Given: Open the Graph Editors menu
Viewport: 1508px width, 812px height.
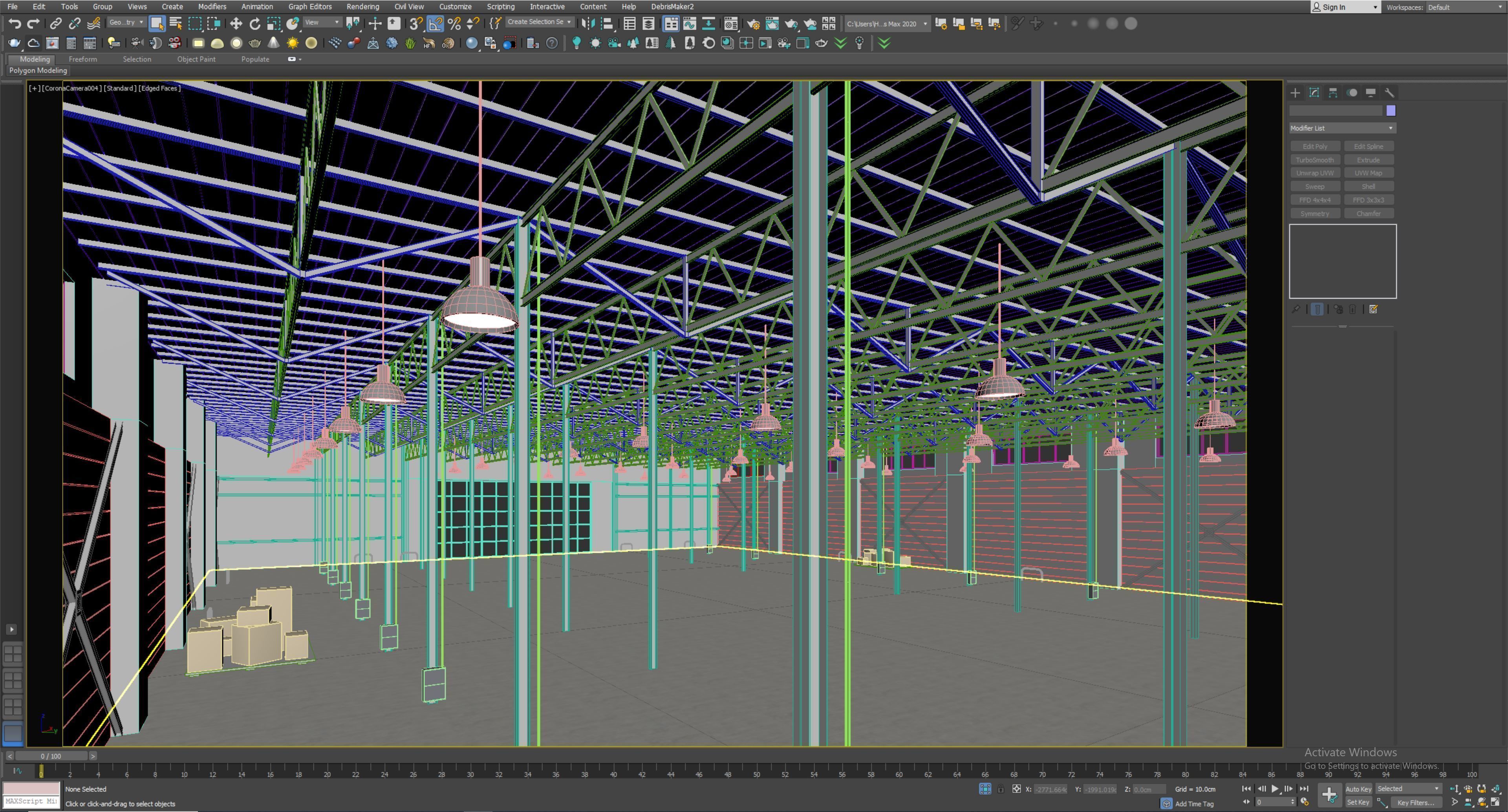Looking at the screenshot, I should 310,6.
